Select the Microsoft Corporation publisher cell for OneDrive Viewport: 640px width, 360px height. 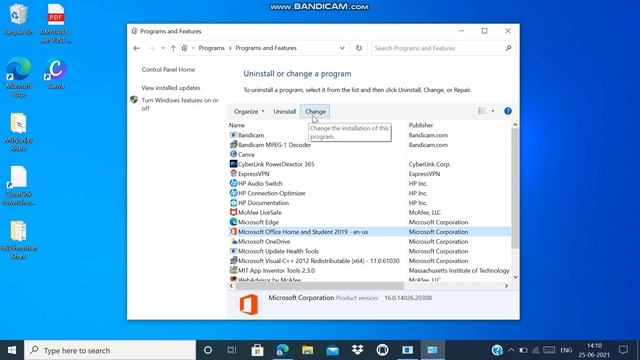438,242
